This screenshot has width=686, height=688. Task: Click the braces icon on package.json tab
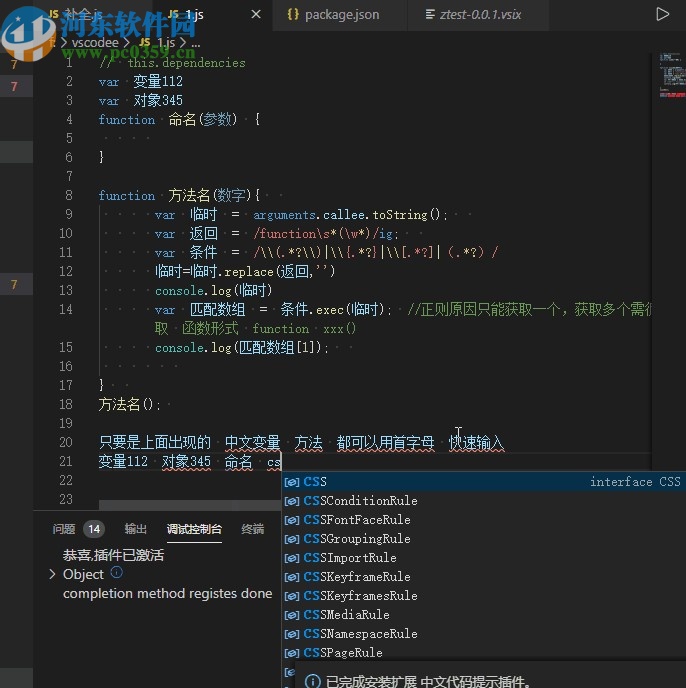(x=293, y=14)
